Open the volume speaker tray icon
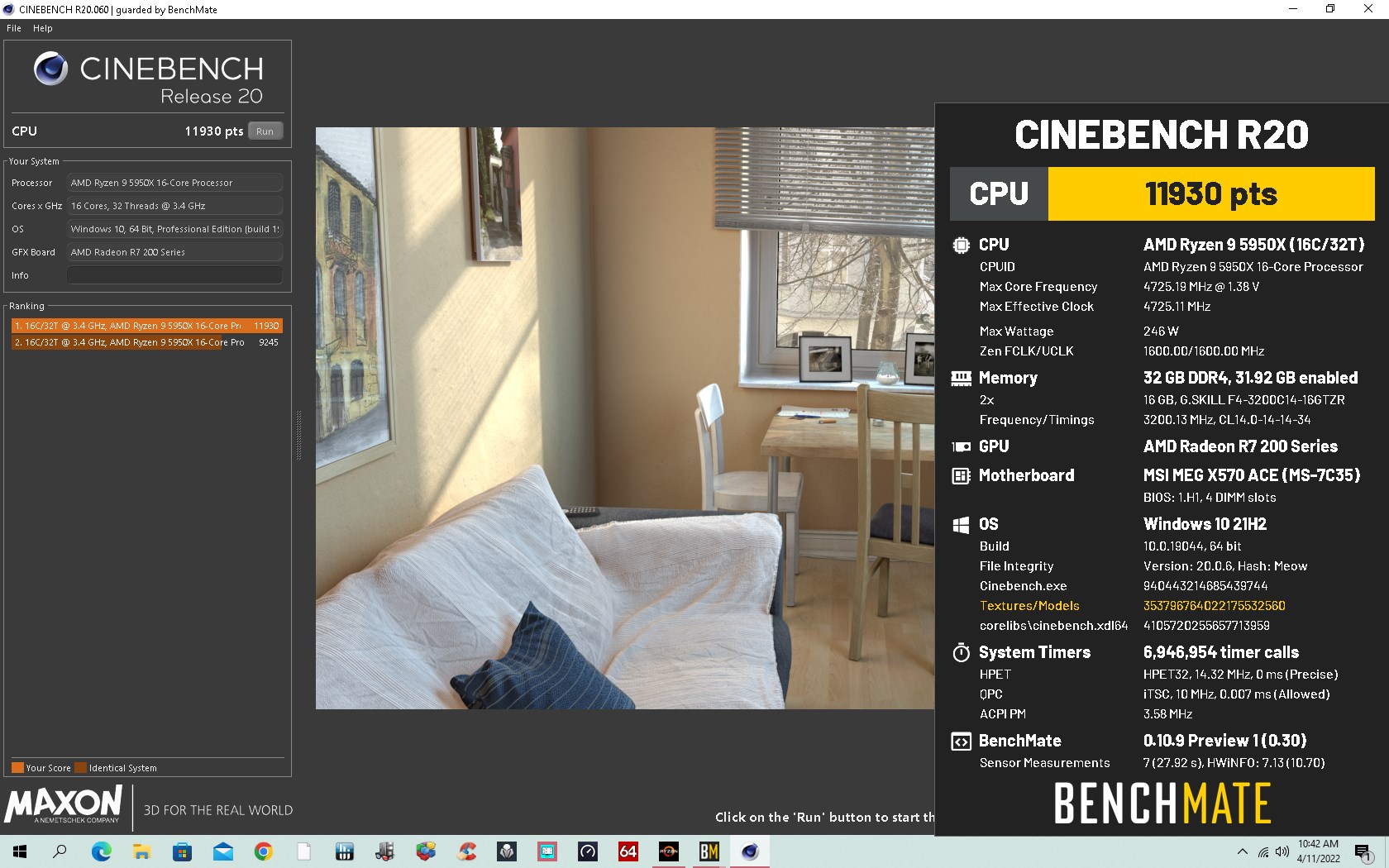1389x868 pixels. pyautogui.click(x=1282, y=851)
